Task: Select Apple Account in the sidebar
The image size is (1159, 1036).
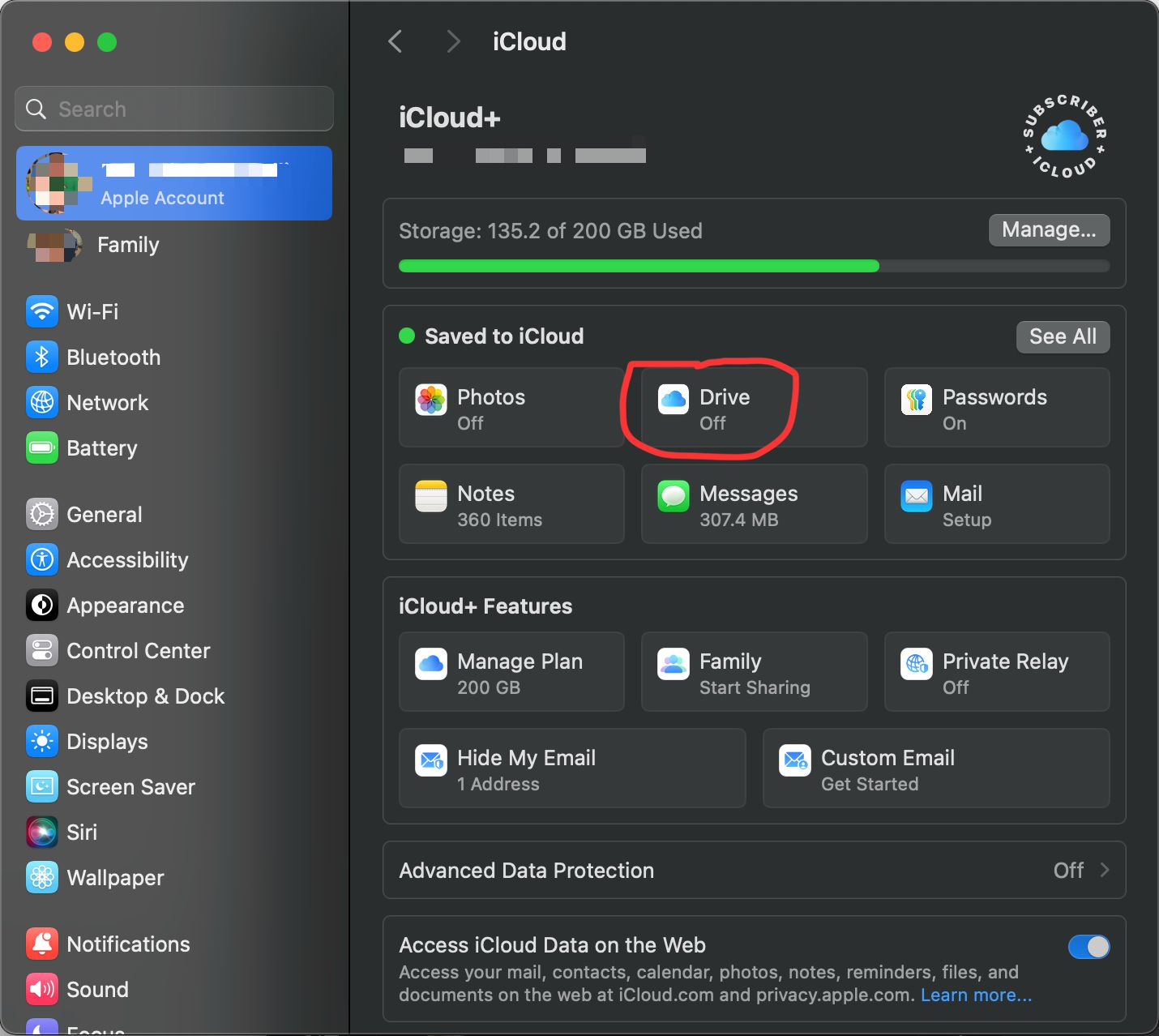Action: pyautogui.click(x=174, y=183)
